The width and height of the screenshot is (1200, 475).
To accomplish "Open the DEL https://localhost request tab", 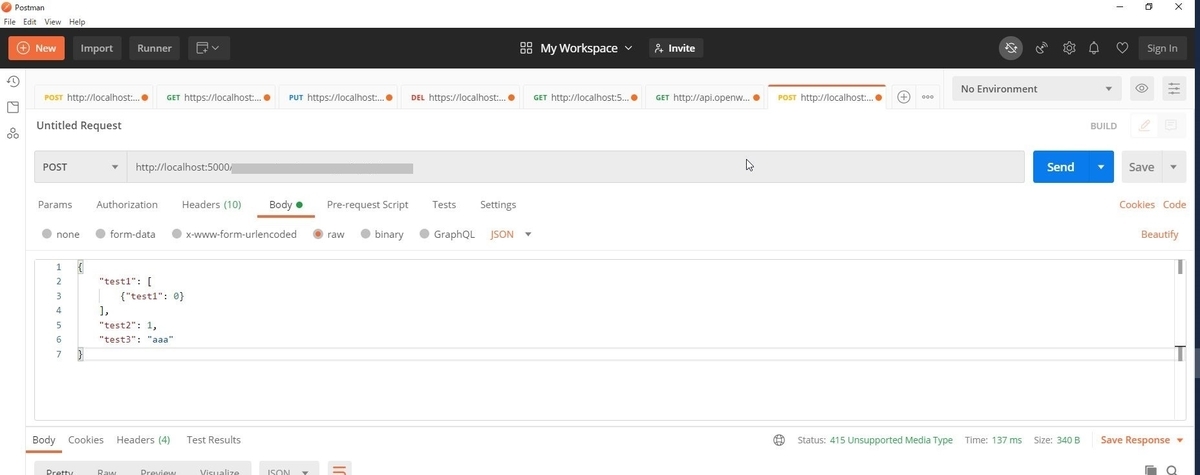I will tap(462, 98).
